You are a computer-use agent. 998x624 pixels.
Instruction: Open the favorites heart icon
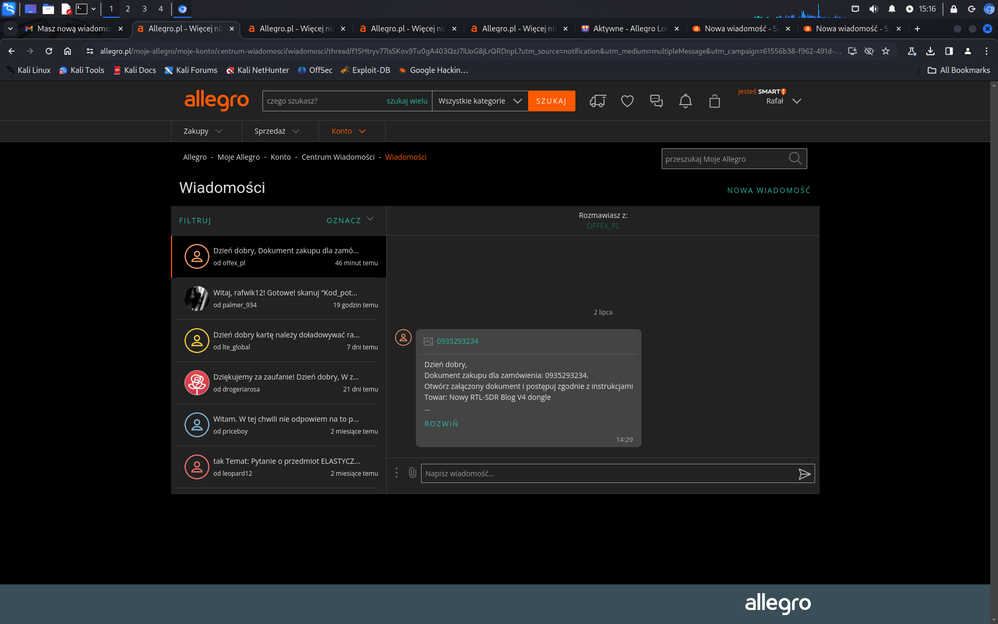(627, 101)
